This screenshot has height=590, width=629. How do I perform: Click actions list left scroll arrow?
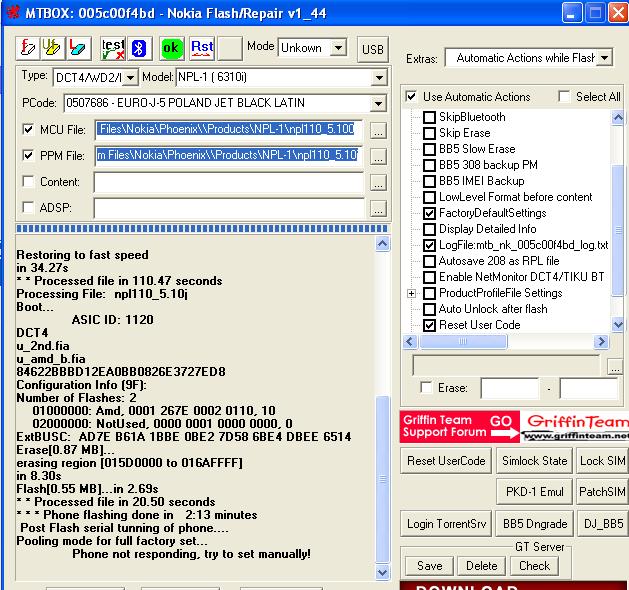(410, 342)
